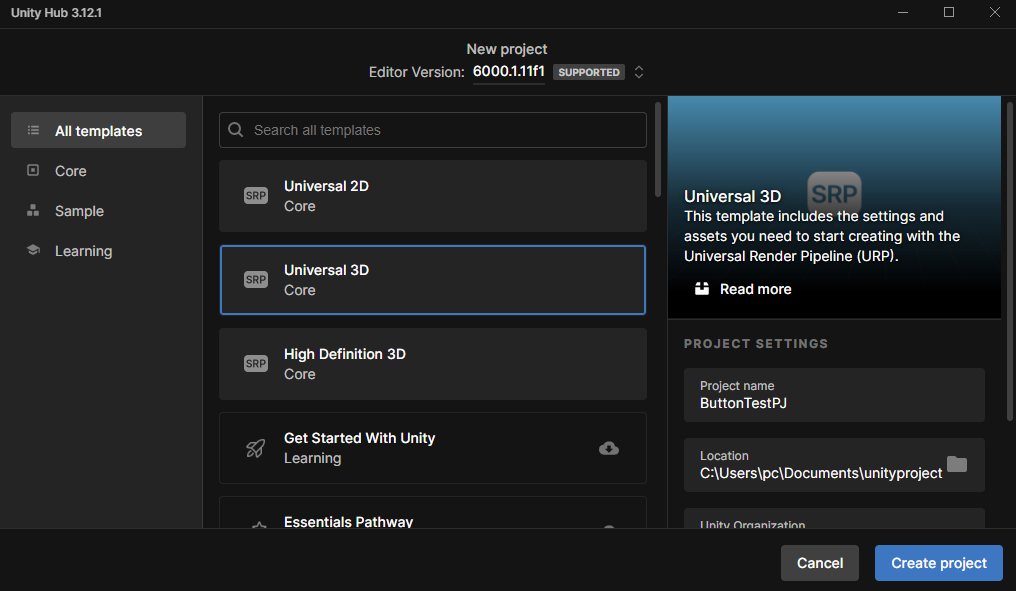Click the All templates list icon
Image resolution: width=1016 pixels, height=591 pixels.
[33, 130]
